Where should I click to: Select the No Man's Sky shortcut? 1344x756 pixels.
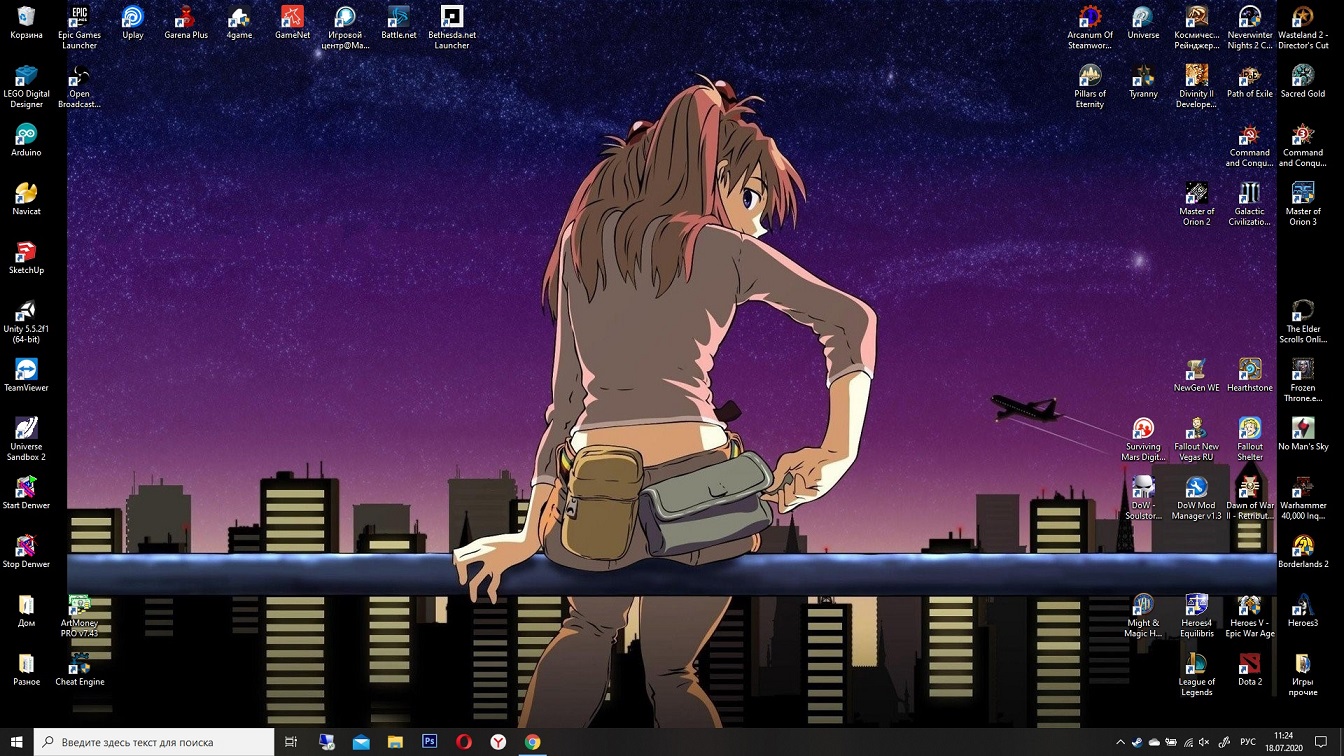(1303, 435)
